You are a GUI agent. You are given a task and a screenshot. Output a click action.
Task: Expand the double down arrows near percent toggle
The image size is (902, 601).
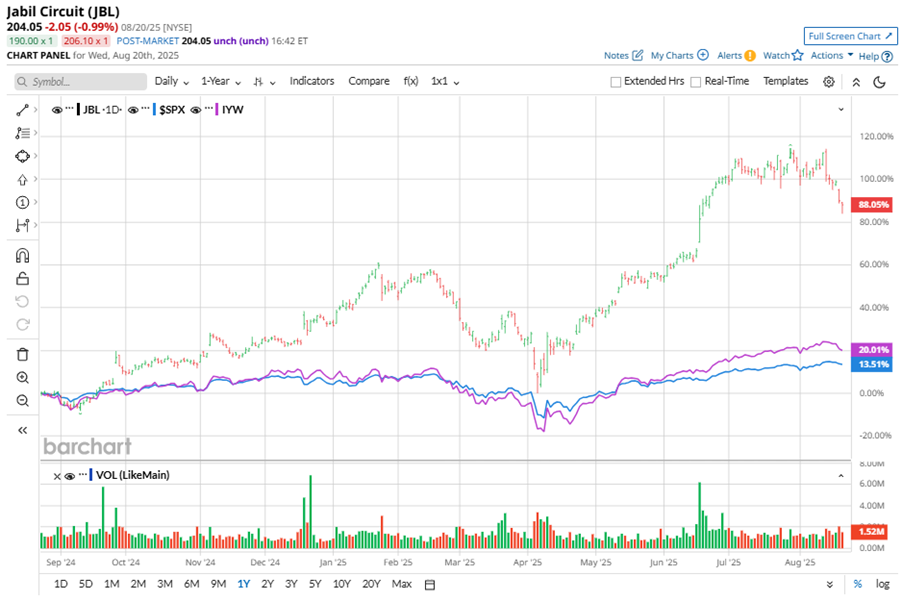click(x=830, y=584)
